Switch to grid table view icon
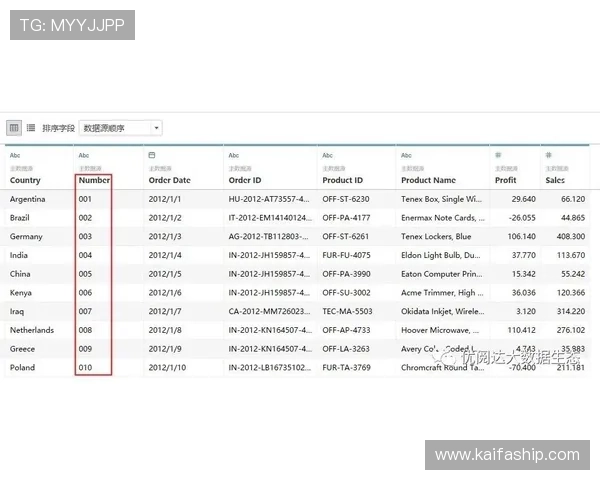Screen dimensions: 600x480 click(x=14, y=128)
